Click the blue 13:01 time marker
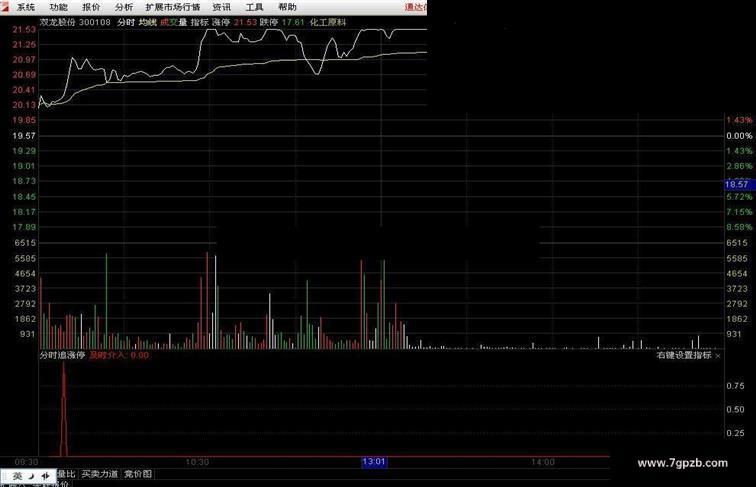The width and height of the screenshot is (756, 487). [374, 462]
